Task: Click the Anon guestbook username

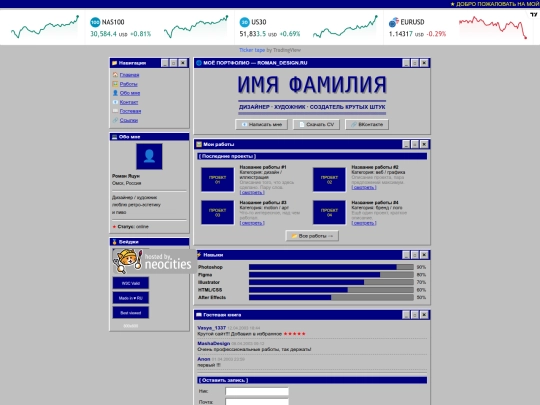Action: [204, 359]
